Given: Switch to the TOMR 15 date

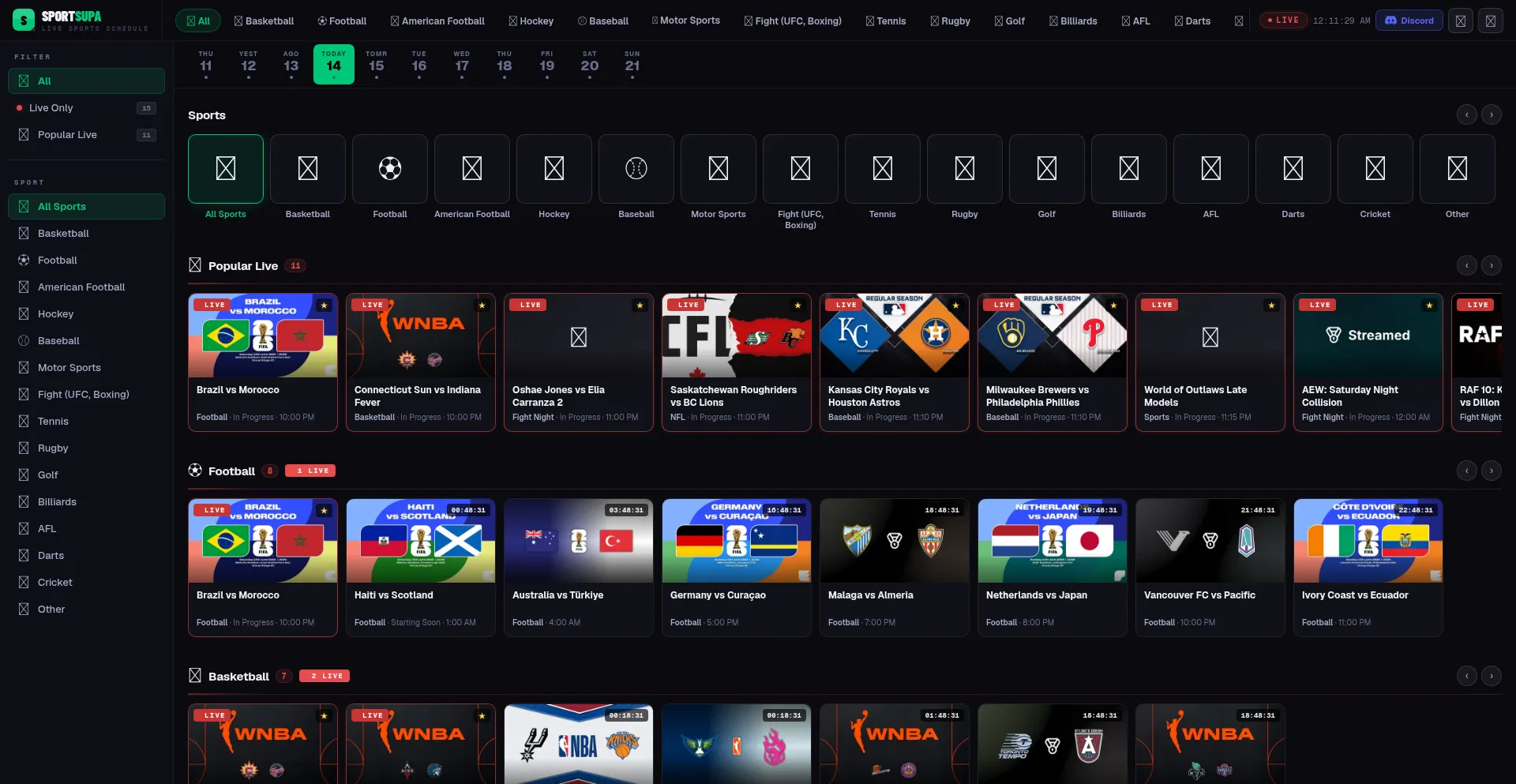Looking at the screenshot, I should (x=377, y=64).
